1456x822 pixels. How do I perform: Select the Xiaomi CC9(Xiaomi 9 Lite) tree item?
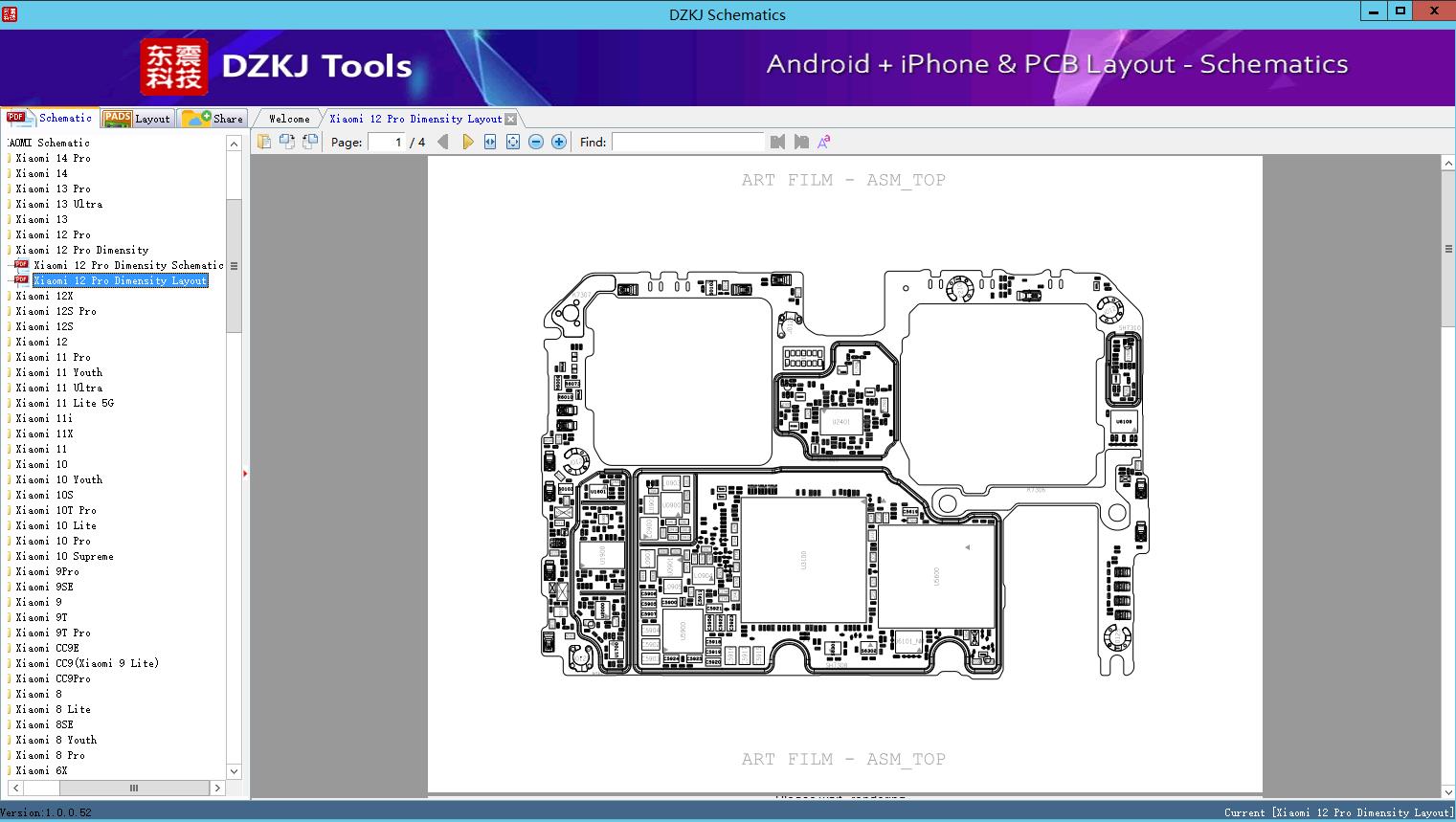[87, 663]
